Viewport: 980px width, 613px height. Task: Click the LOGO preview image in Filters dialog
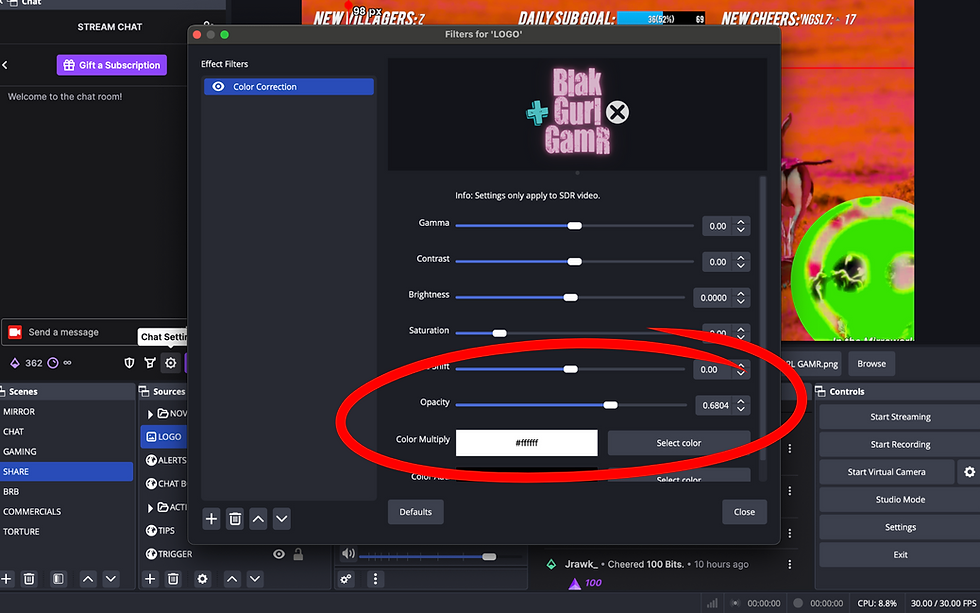tap(578, 112)
